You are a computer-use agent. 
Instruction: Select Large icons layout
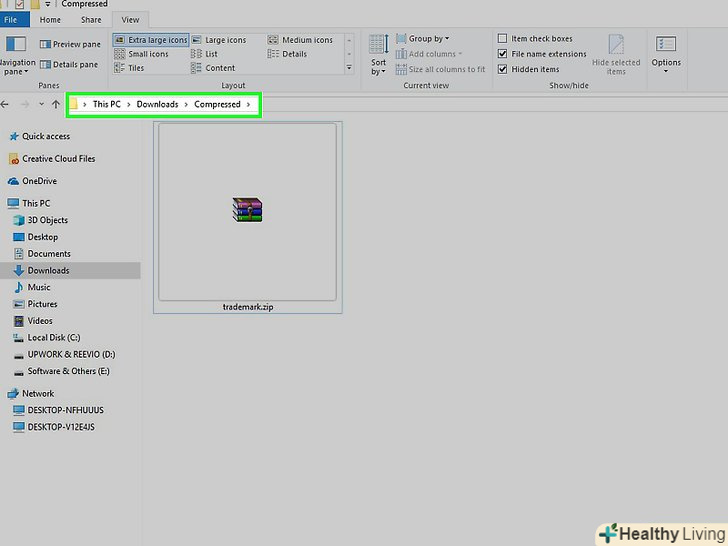point(219,40)
